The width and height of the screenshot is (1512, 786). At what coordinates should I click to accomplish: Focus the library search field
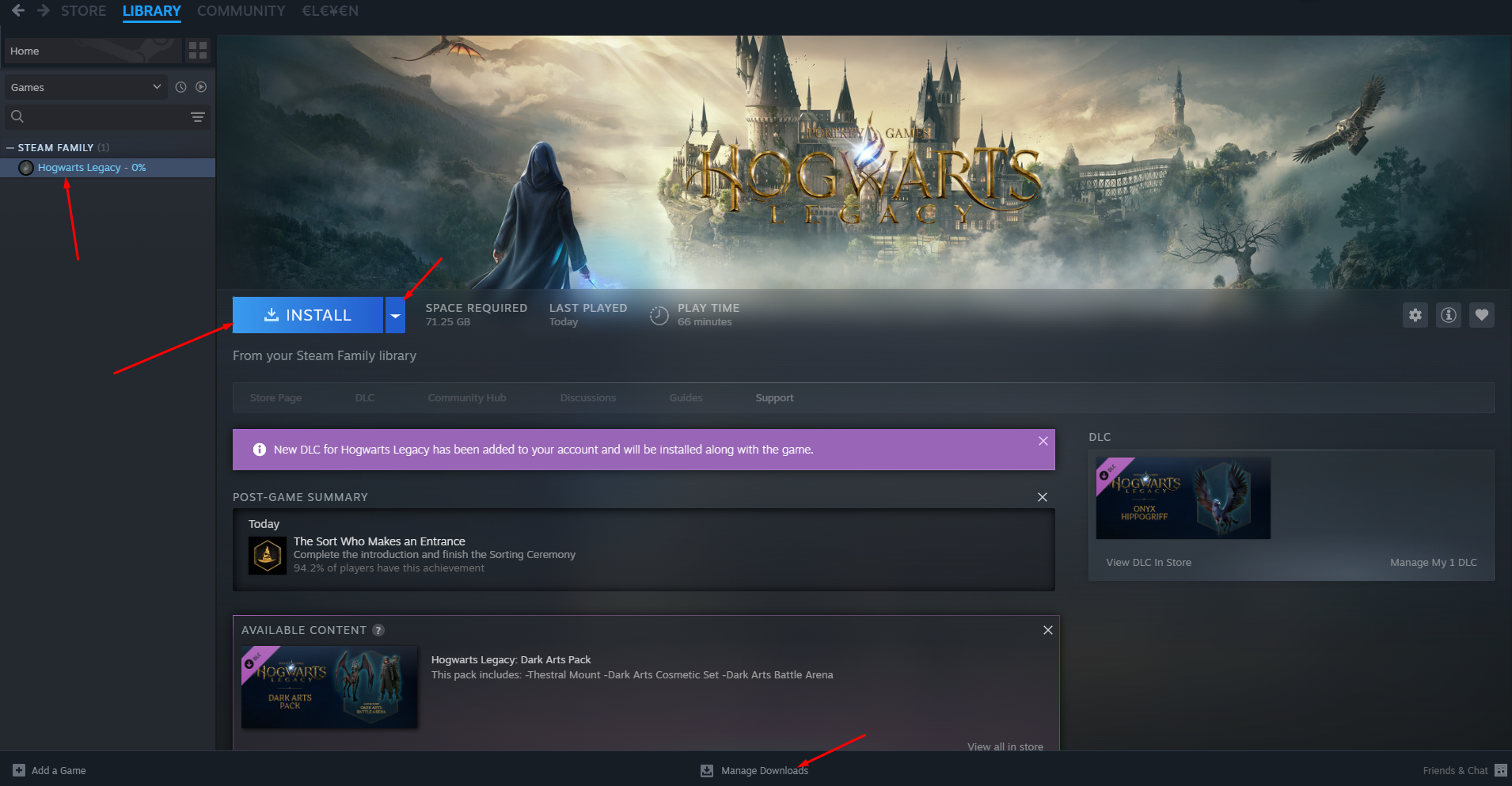click(x=107, y=116)
